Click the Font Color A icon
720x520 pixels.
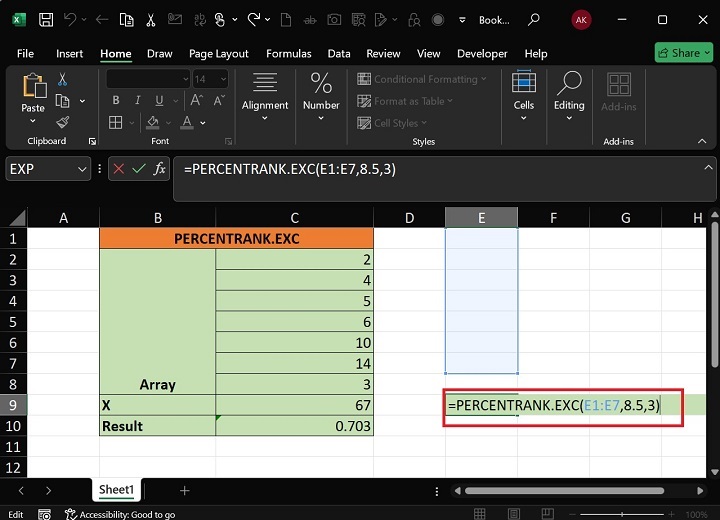click(187, 123)
